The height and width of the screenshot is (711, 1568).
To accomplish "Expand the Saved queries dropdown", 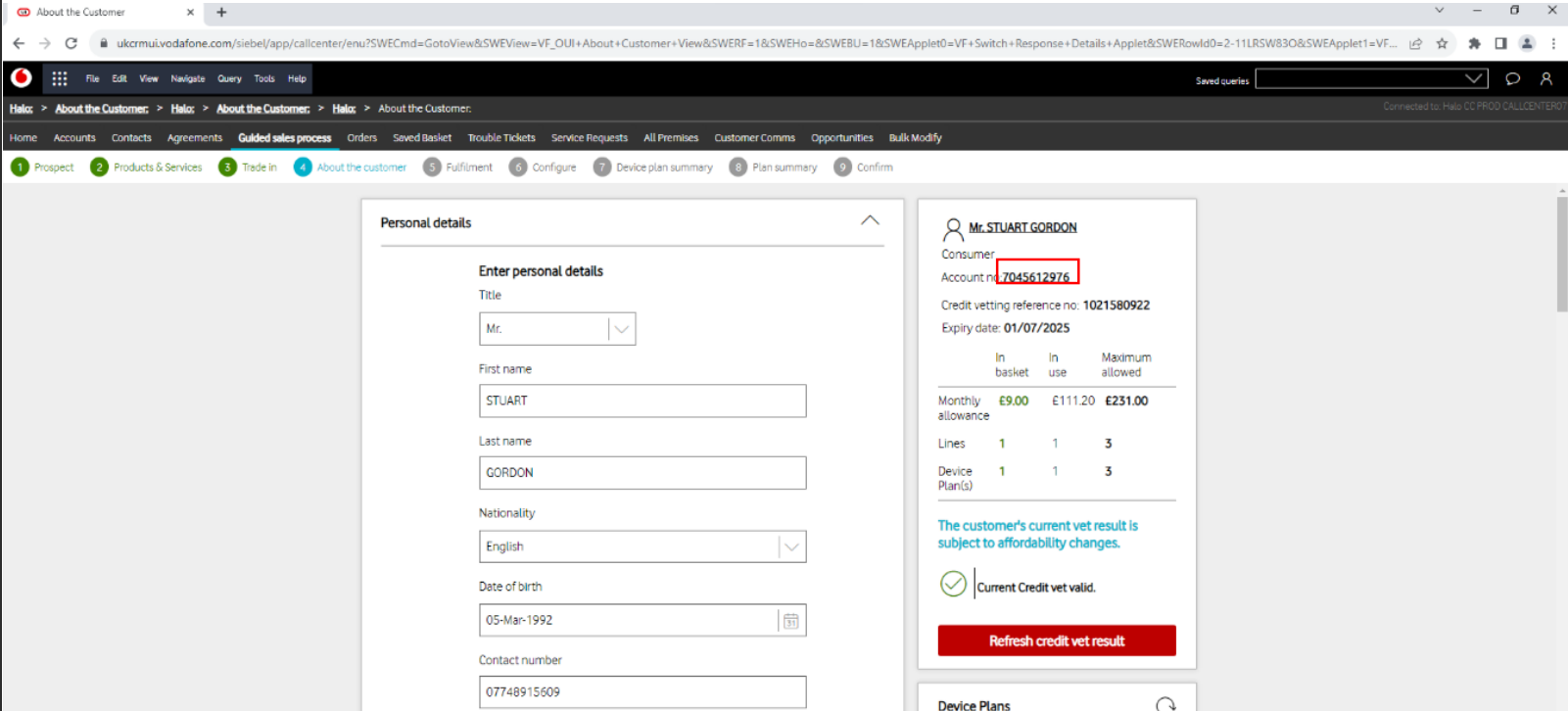I will click(1474, 78).
